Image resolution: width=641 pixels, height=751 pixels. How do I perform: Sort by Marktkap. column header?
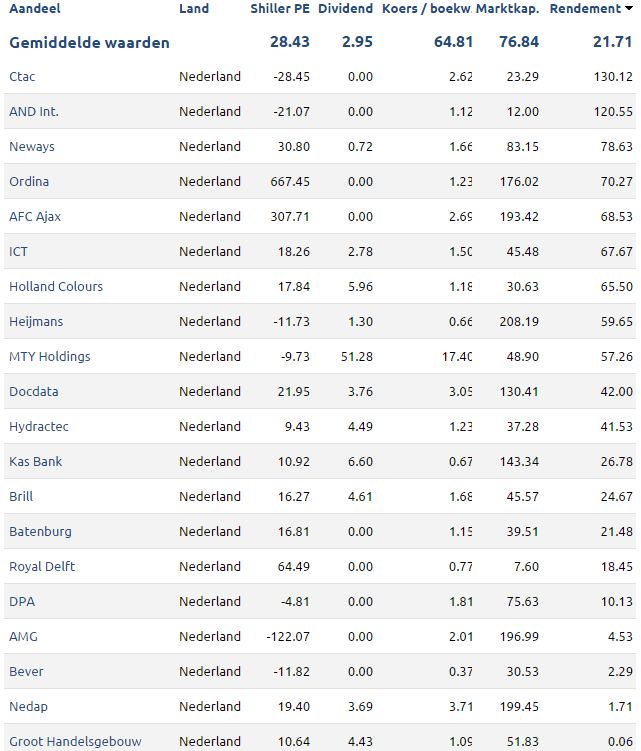click(507, 9)
